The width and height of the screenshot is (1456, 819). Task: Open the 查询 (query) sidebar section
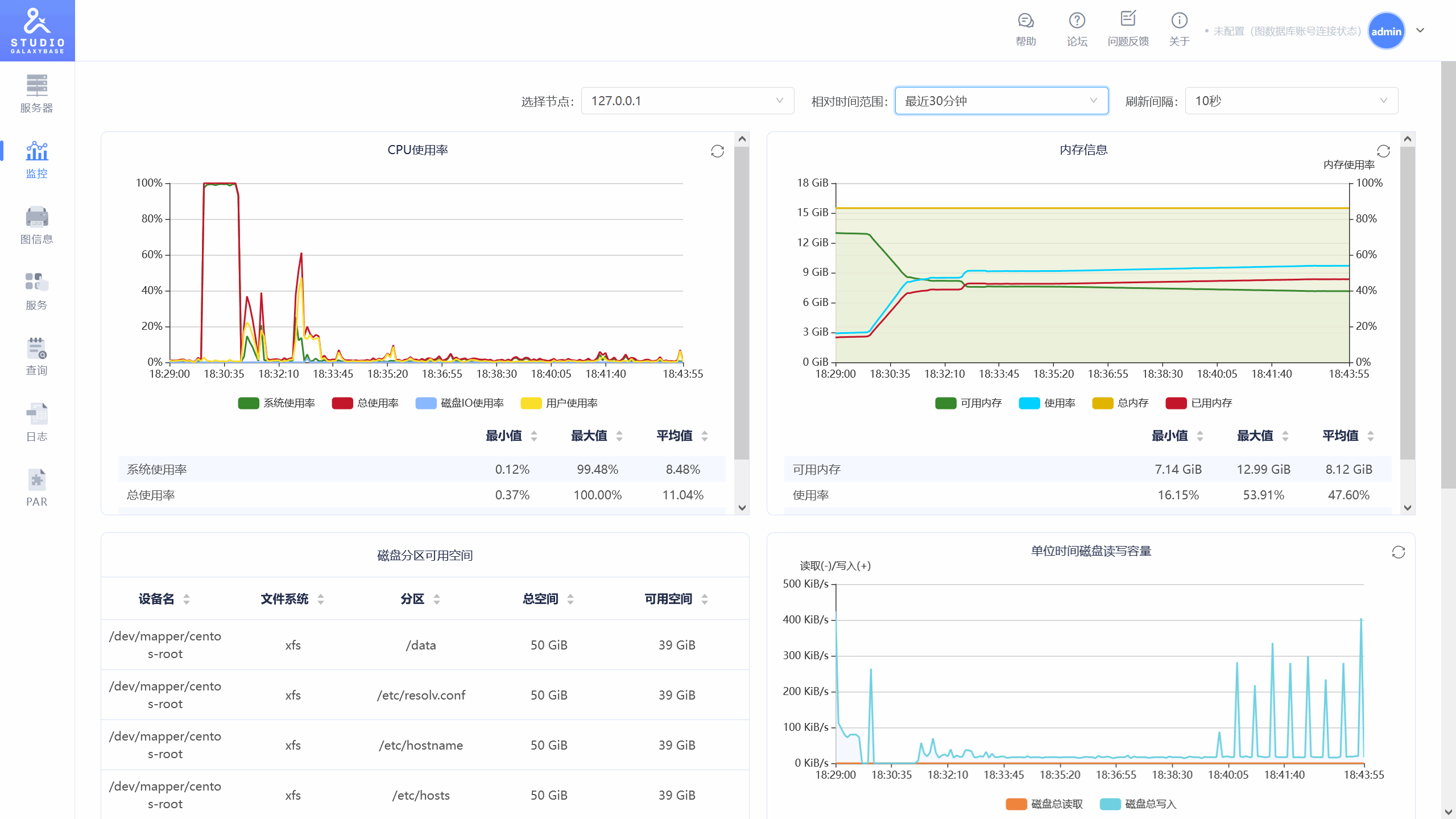tap(37, 357)
